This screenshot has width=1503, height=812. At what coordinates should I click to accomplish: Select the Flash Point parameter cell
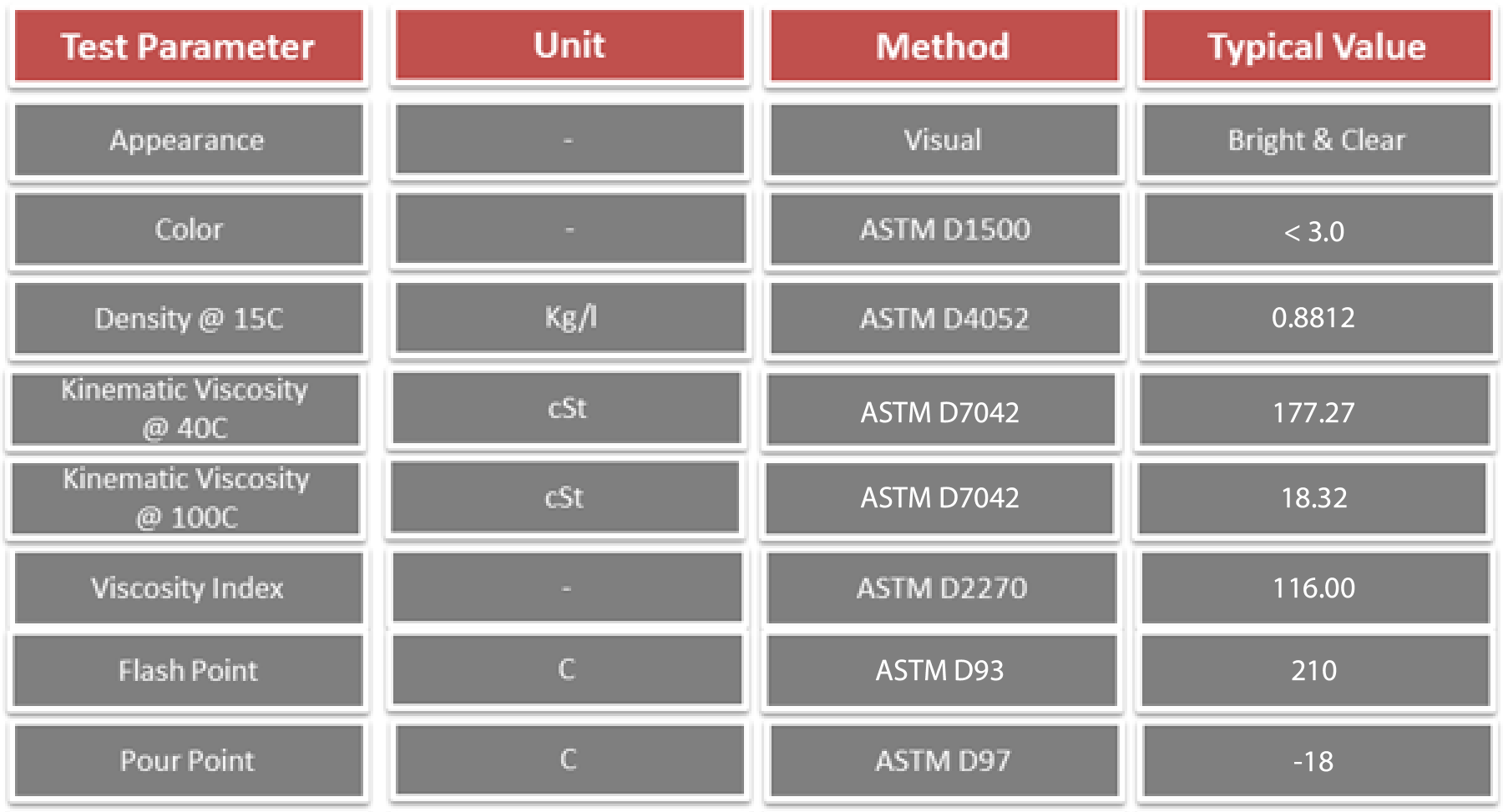click(x=188, y=671)
